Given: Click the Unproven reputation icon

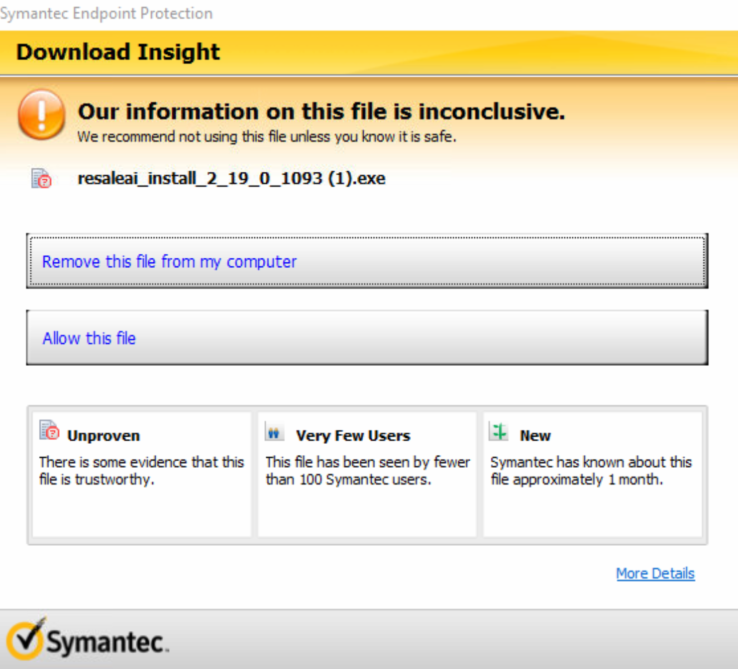Looking at the screenshot, I should [49, 430].
